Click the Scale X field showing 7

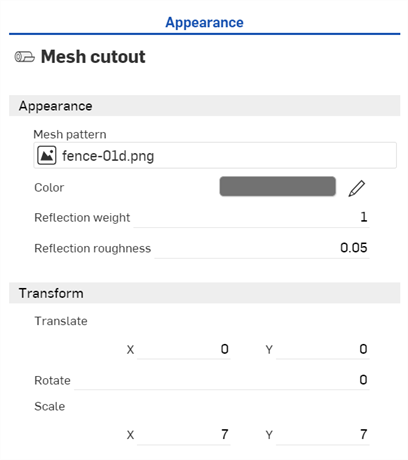(184, 435)
